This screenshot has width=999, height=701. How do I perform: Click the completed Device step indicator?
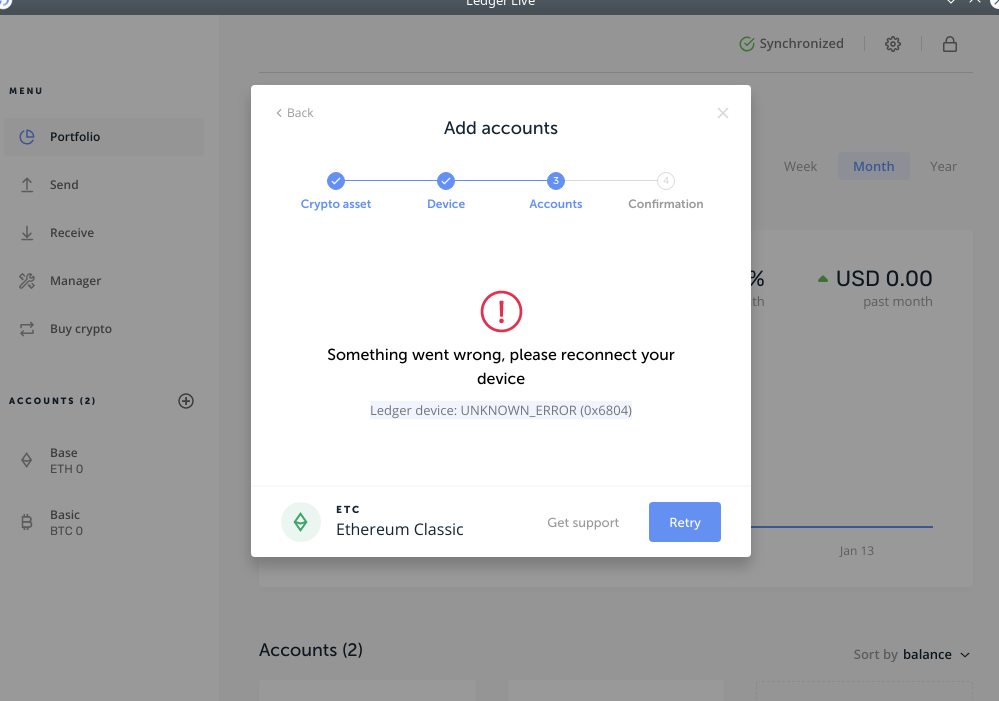(x=446, y=182)
